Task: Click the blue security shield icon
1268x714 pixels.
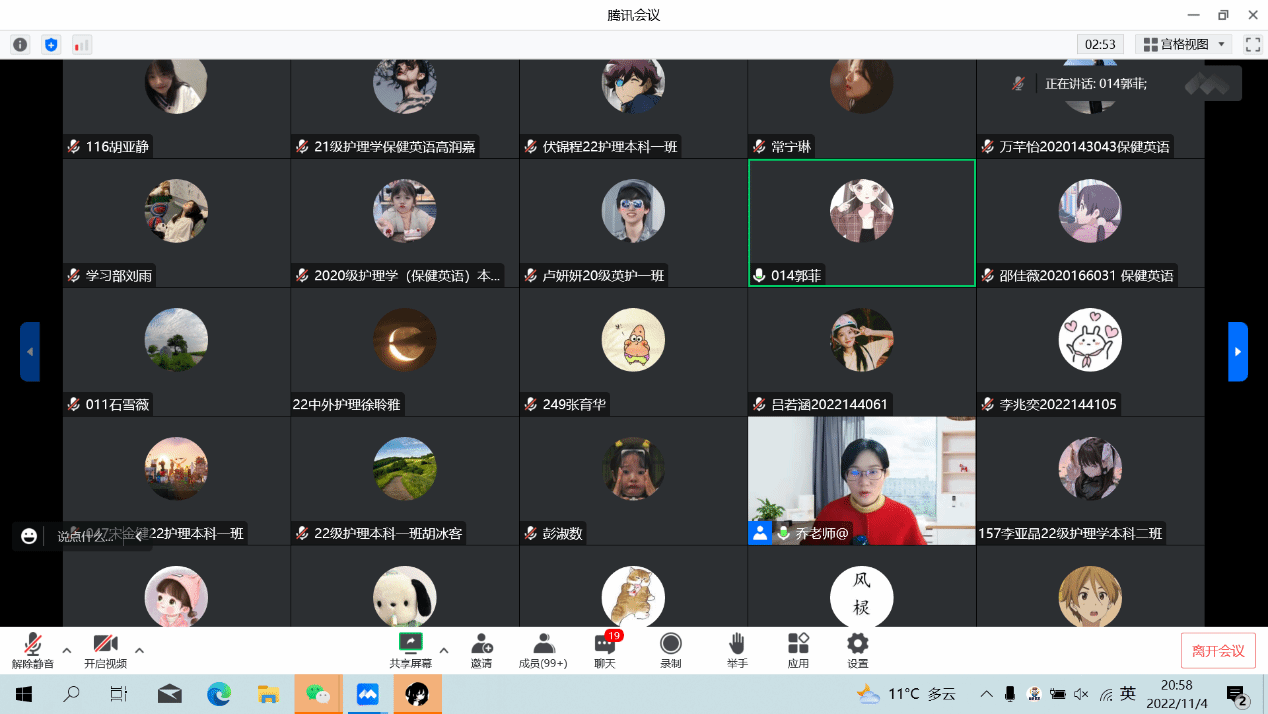Action: 51,44
